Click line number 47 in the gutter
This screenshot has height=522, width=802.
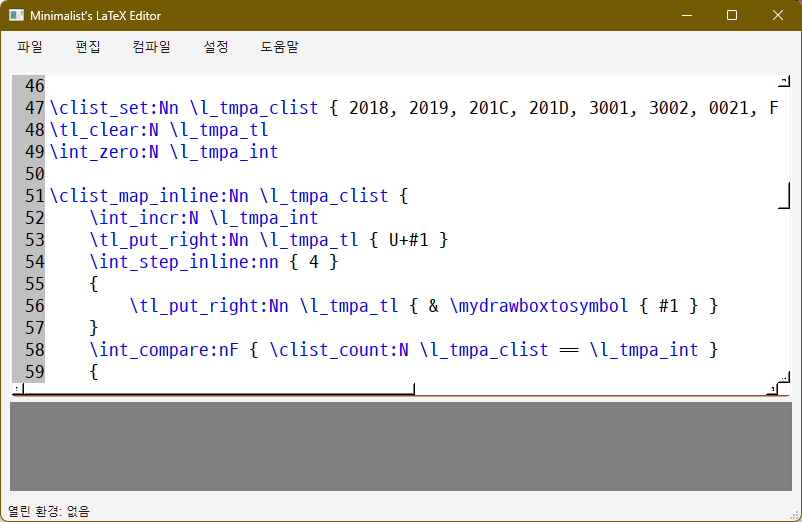coord(34,108)
